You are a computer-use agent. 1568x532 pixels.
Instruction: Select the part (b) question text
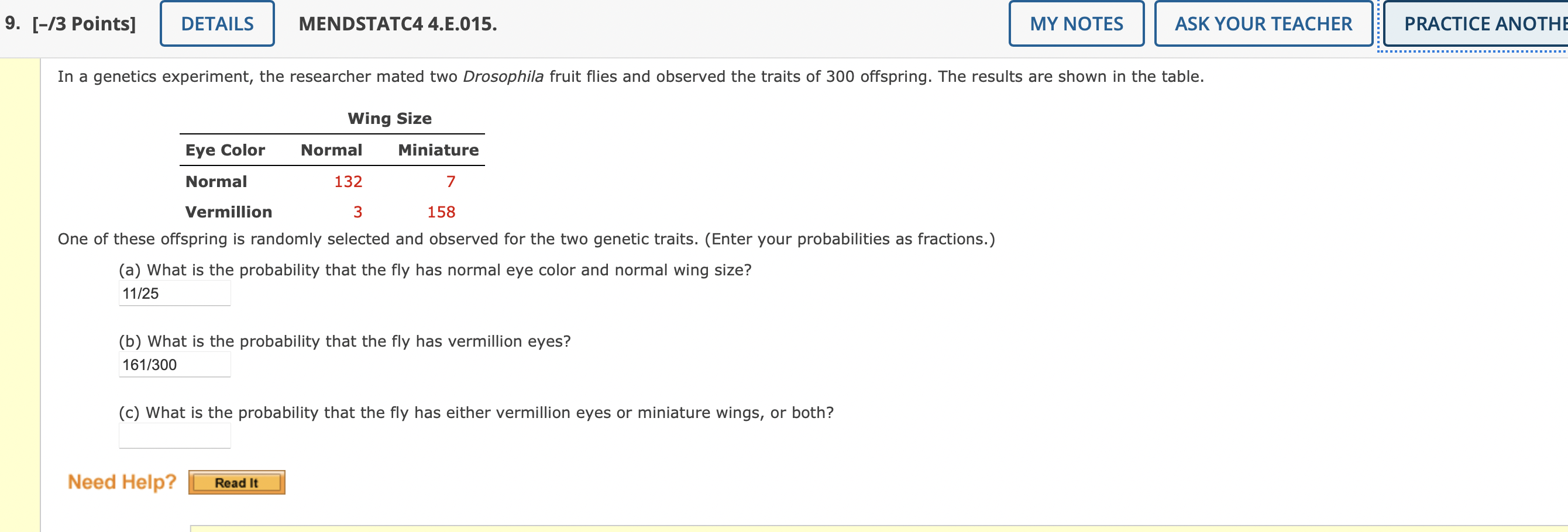[x=345, y=341]
